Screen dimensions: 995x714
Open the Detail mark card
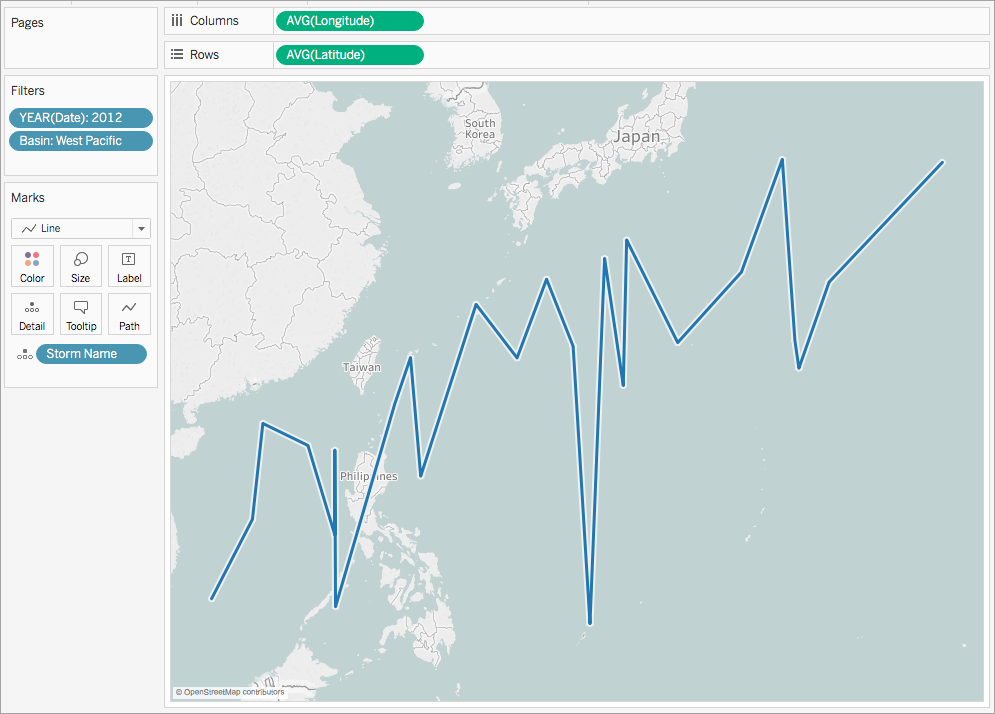pyautogui.click(x=32, y=314)
